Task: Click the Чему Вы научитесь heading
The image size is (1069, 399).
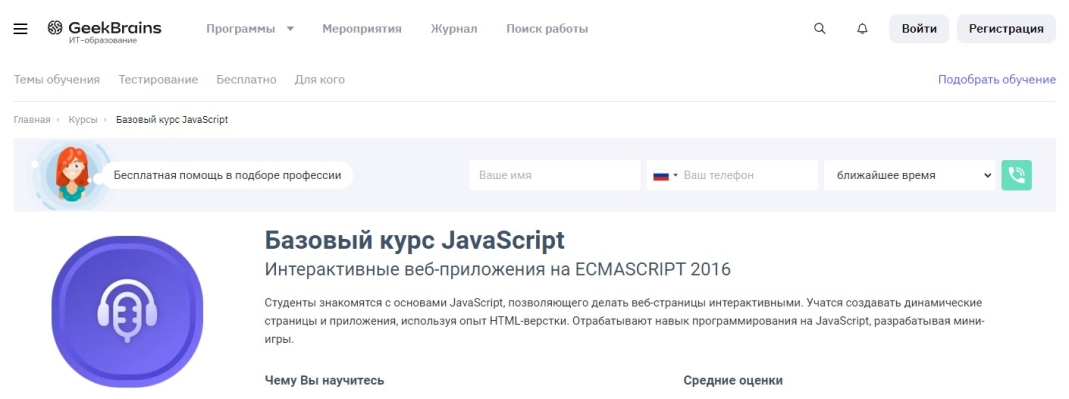Action: coord(325,381)
